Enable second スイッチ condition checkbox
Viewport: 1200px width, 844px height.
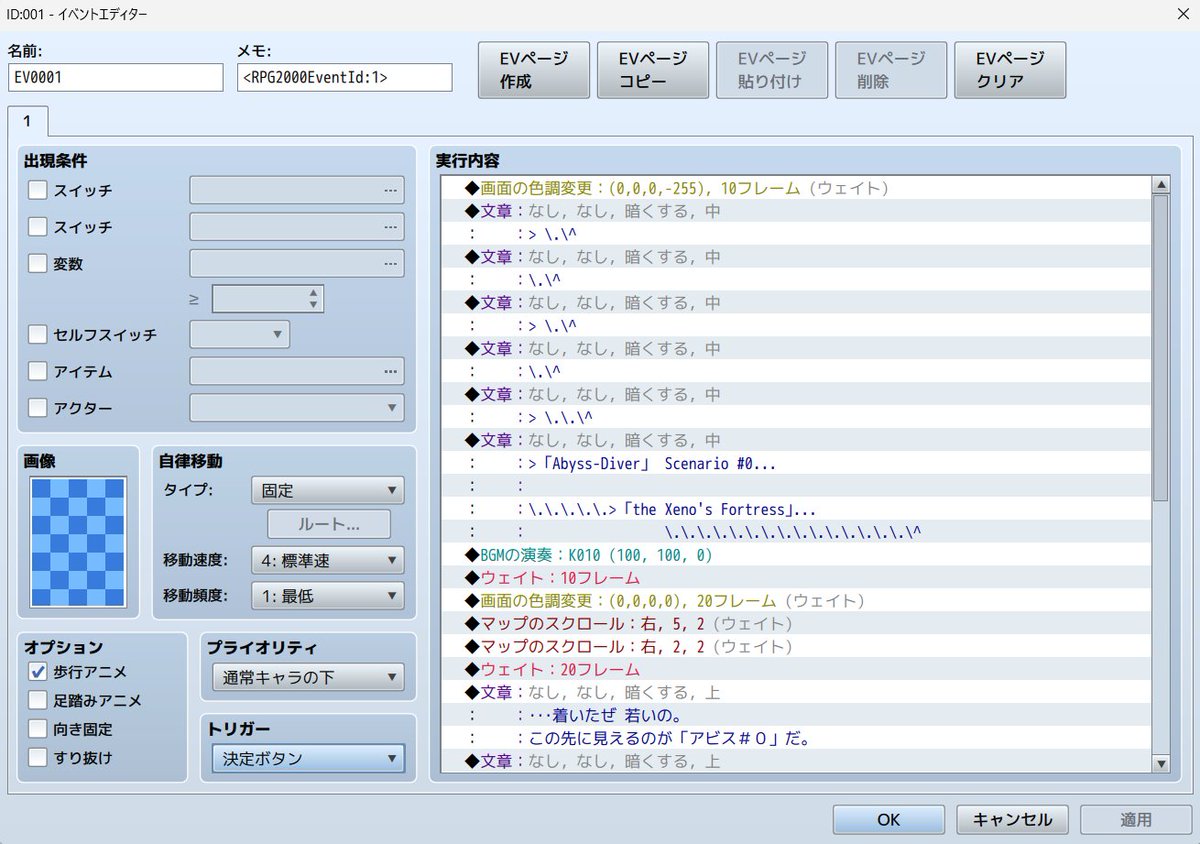click(x=38, y=227)
